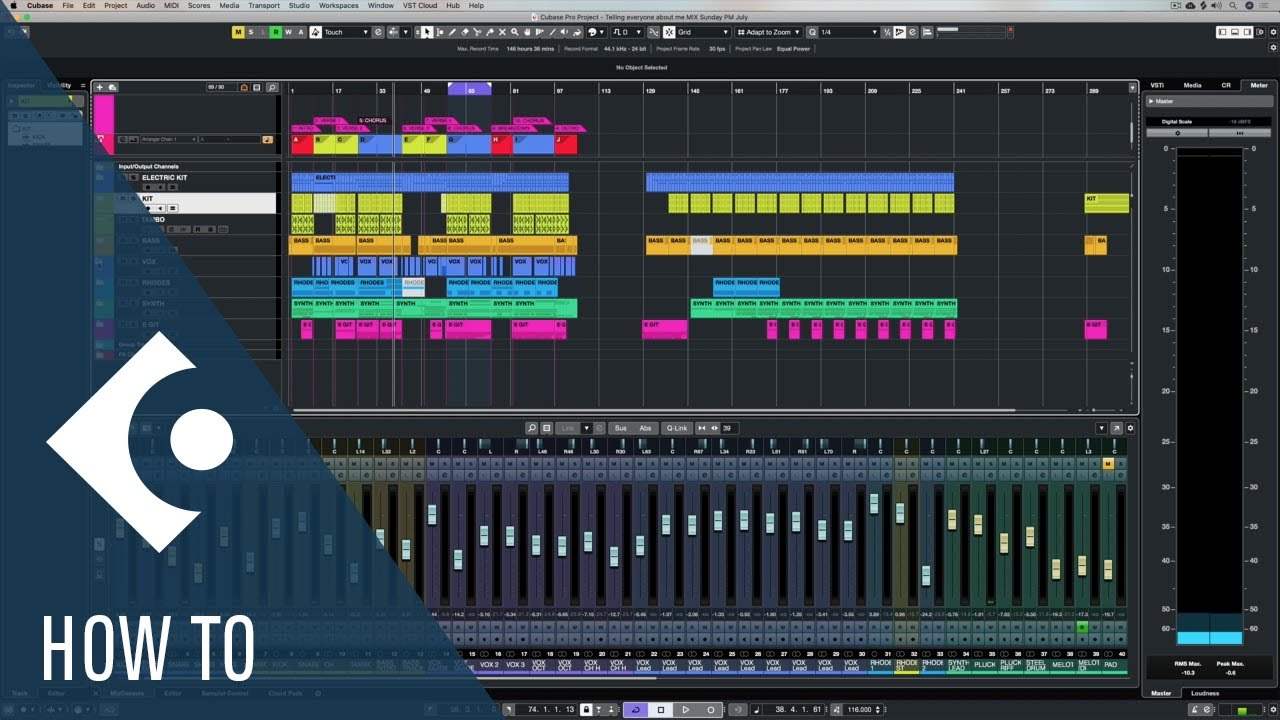Toggle global Solo S button in toolbar
The width and height of the screenshot is (1280, 720).
point(251,32)
